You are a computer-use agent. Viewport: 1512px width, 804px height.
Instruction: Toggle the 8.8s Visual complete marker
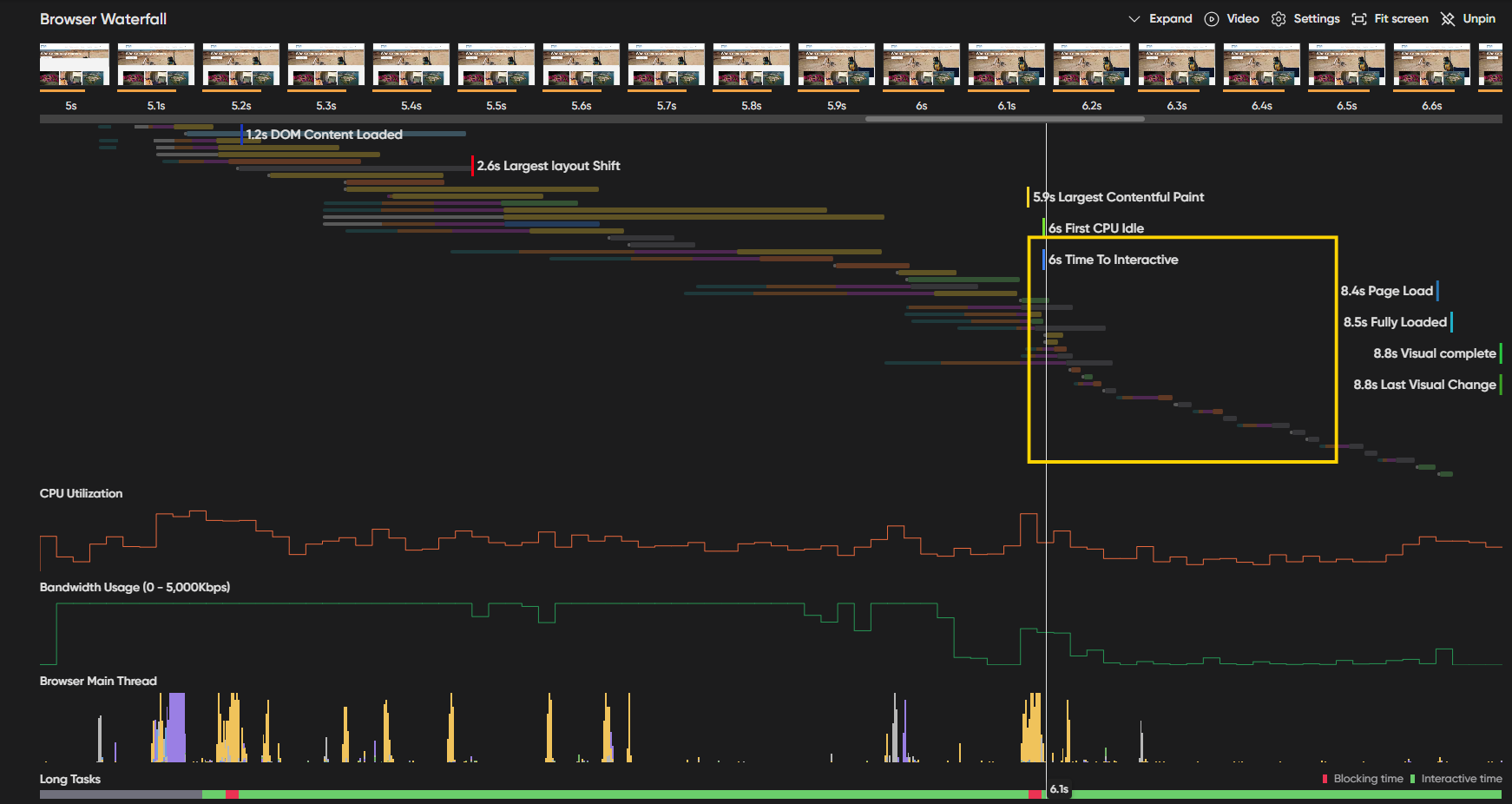tap(1502, 353)
